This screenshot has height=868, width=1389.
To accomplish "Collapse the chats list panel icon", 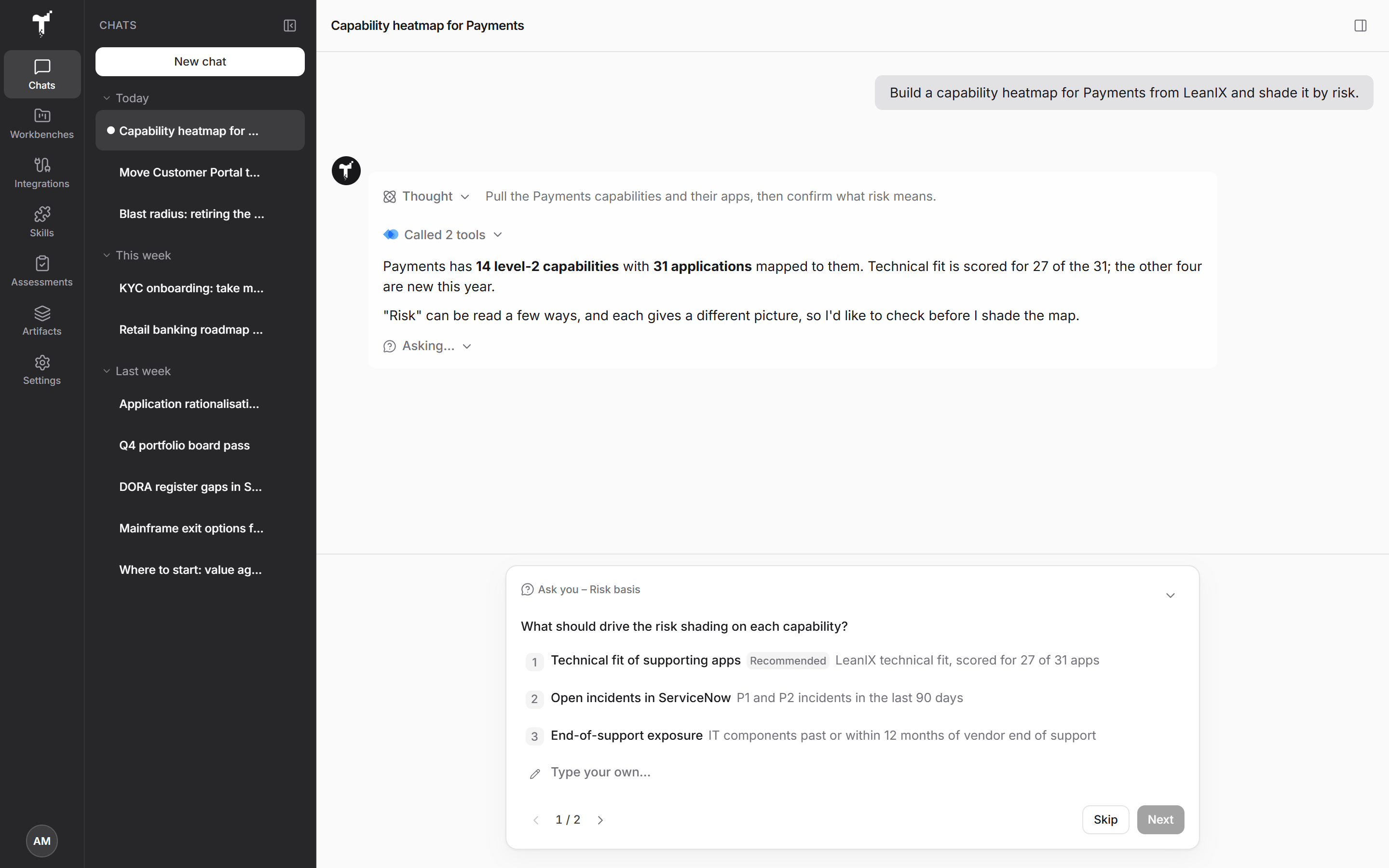I will coord(290,25).
